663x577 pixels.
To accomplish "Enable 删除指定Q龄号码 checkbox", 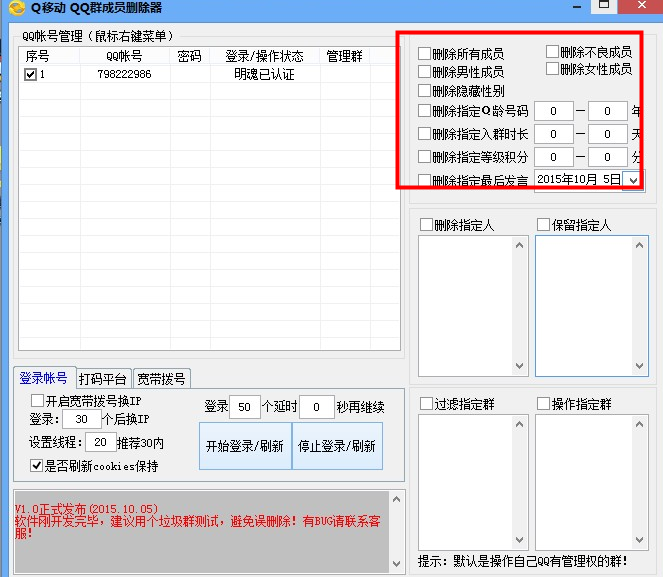I will [x=424, y=111].
